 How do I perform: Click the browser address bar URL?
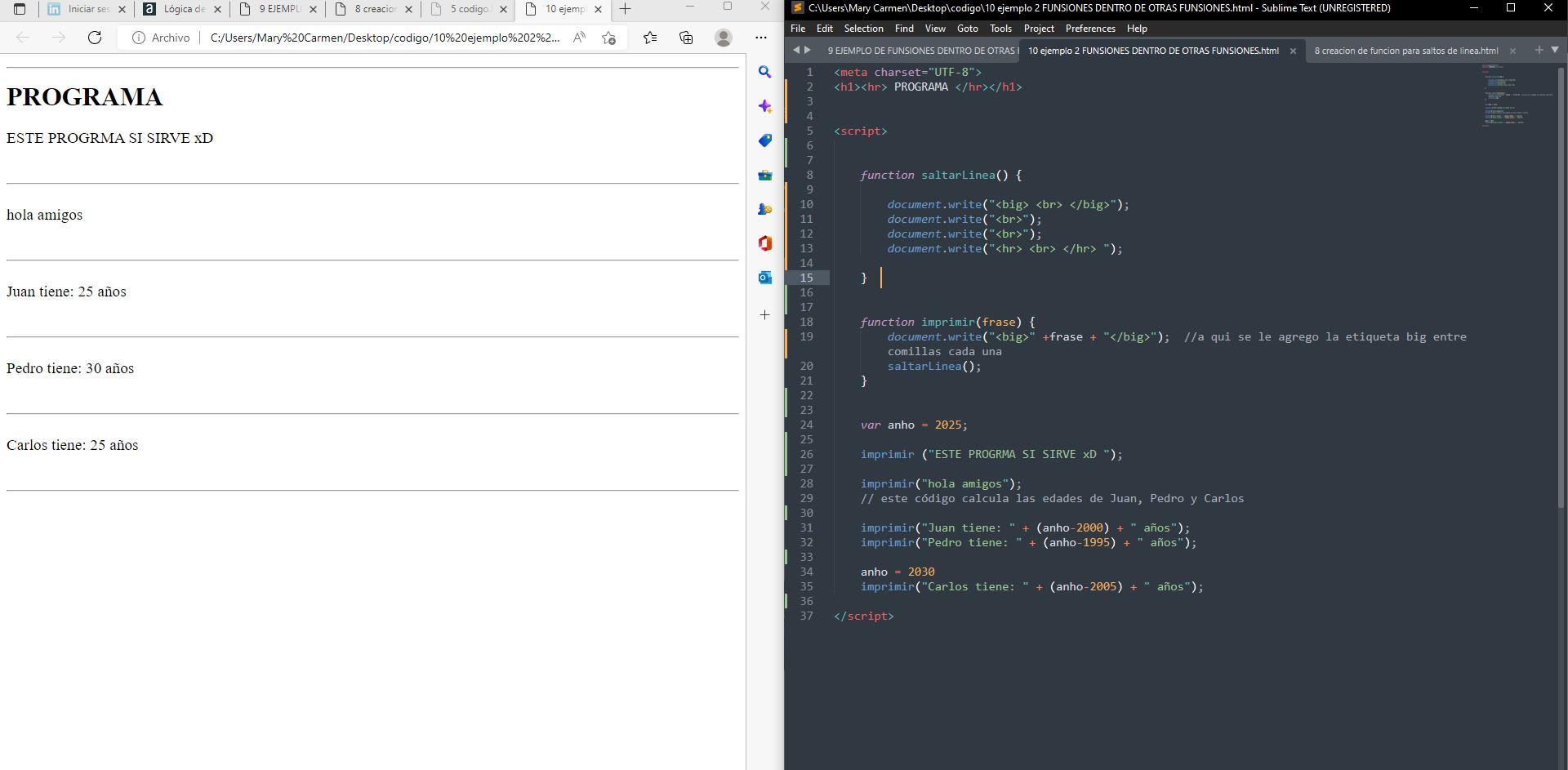(x=385, y=38)
